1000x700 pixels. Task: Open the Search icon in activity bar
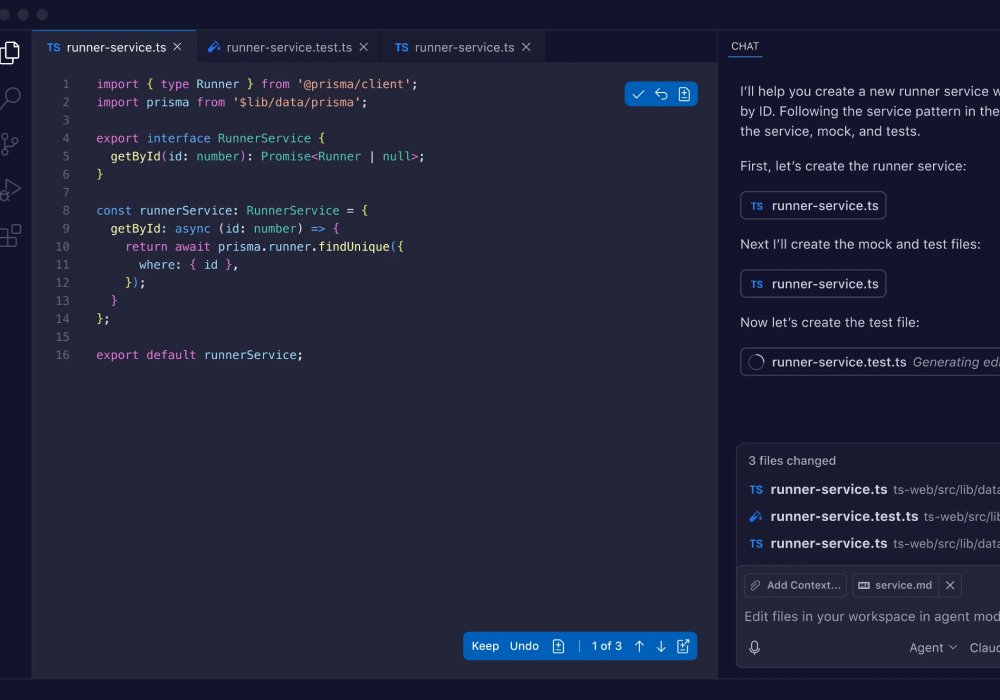10,98
